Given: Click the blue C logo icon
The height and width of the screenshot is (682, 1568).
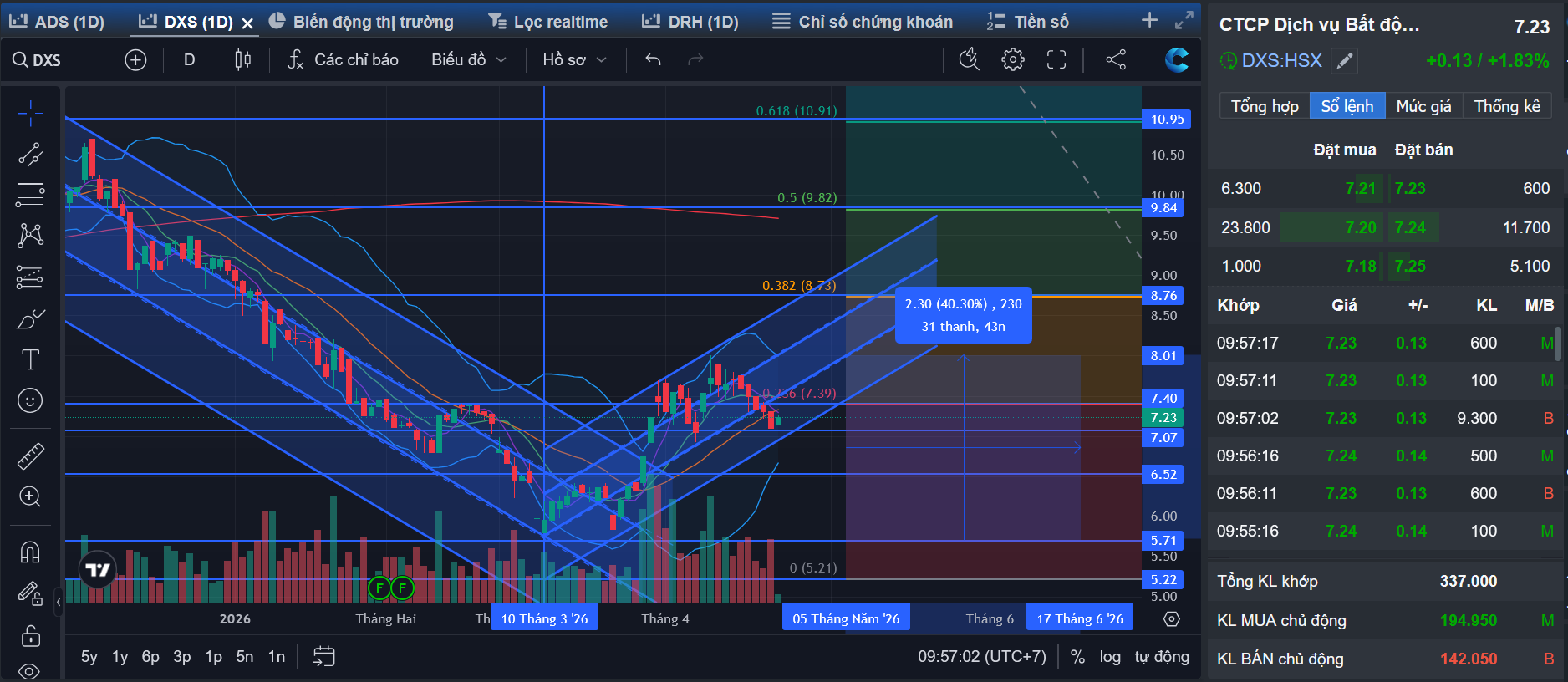Looking at the screenshot, I should click(x=1177, y=59).
